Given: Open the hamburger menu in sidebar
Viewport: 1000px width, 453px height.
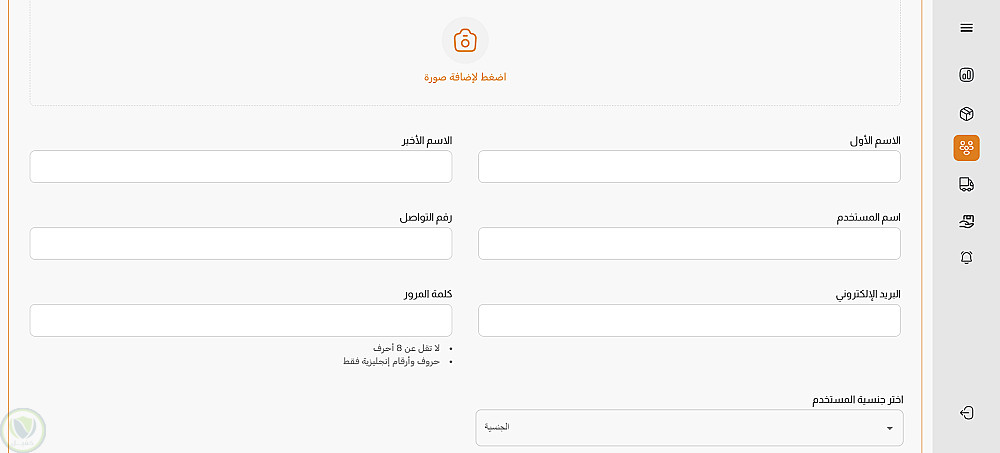Looking at the screenshot, I should pyautogui.click(x=966, y=28).
